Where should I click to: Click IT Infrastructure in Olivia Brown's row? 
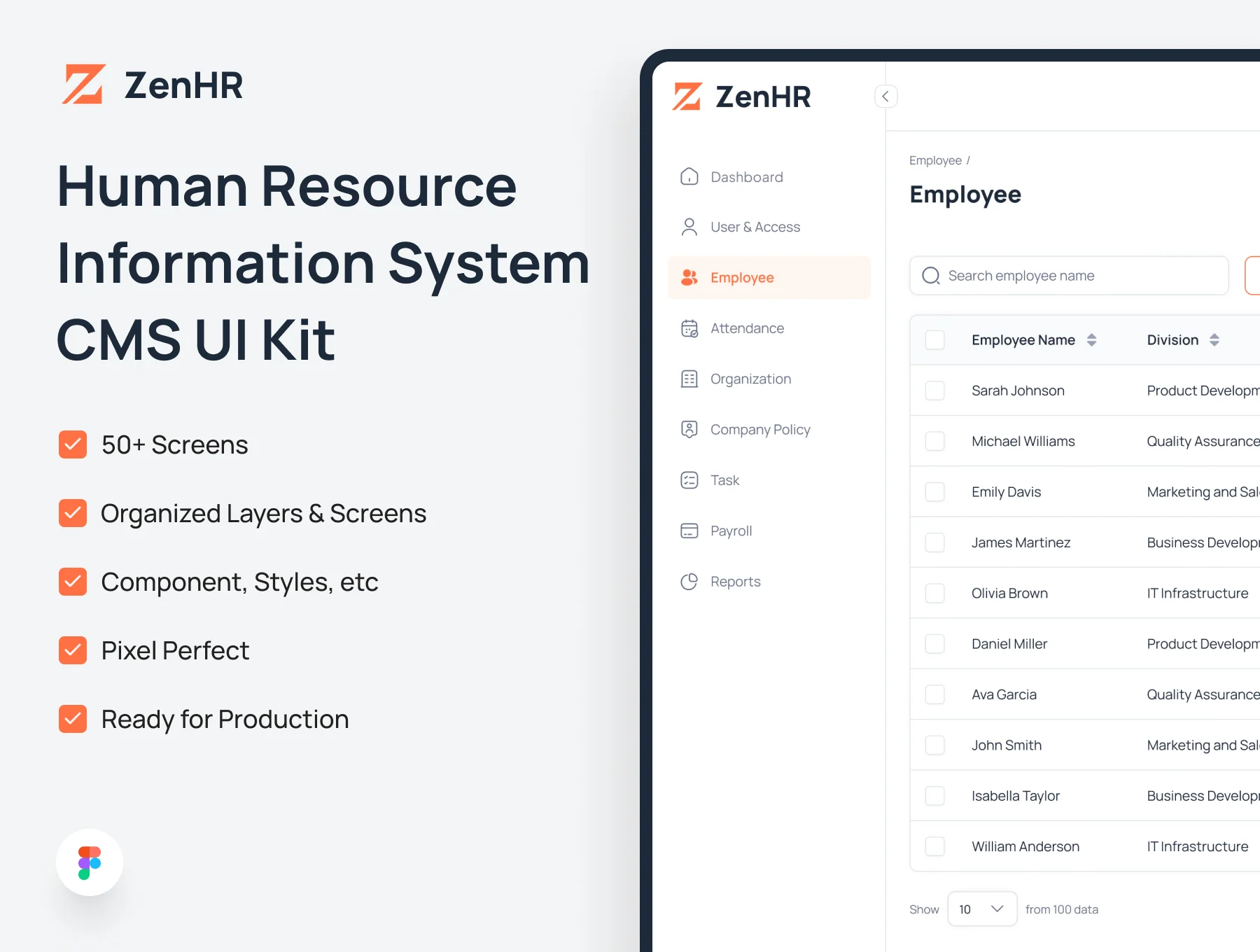[1198, 594]
